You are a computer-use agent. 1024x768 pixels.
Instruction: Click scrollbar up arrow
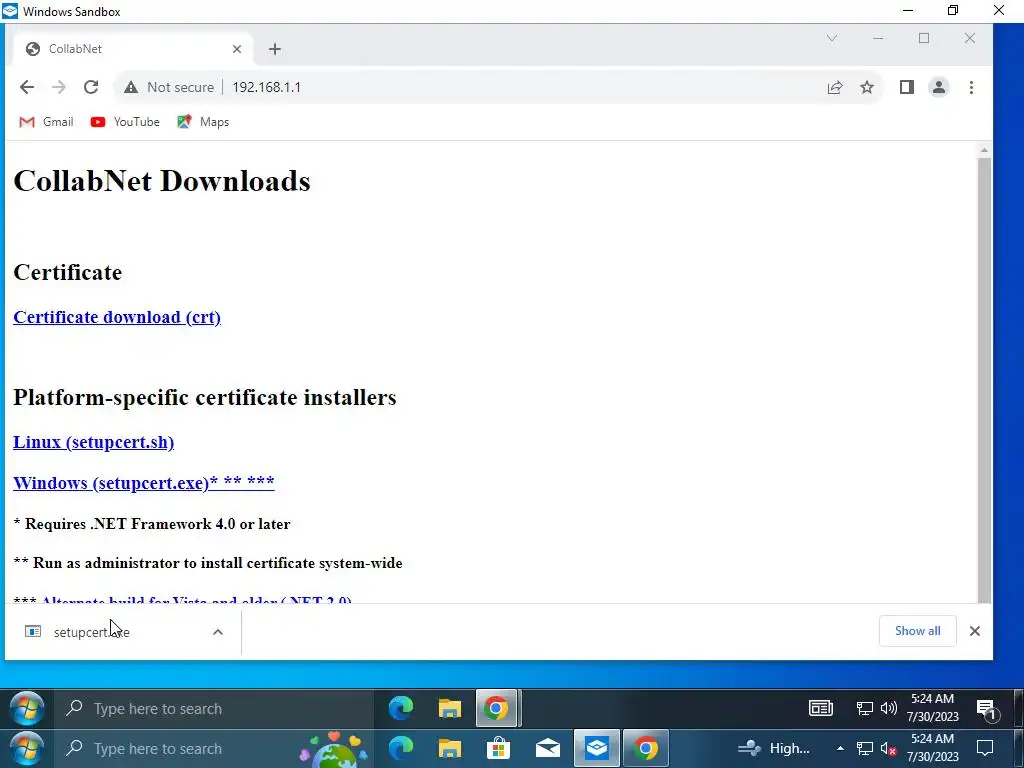tap(984, 151)
